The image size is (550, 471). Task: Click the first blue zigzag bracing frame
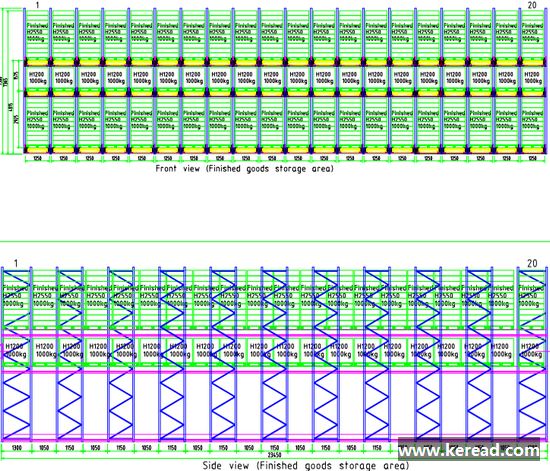point(16,354)
